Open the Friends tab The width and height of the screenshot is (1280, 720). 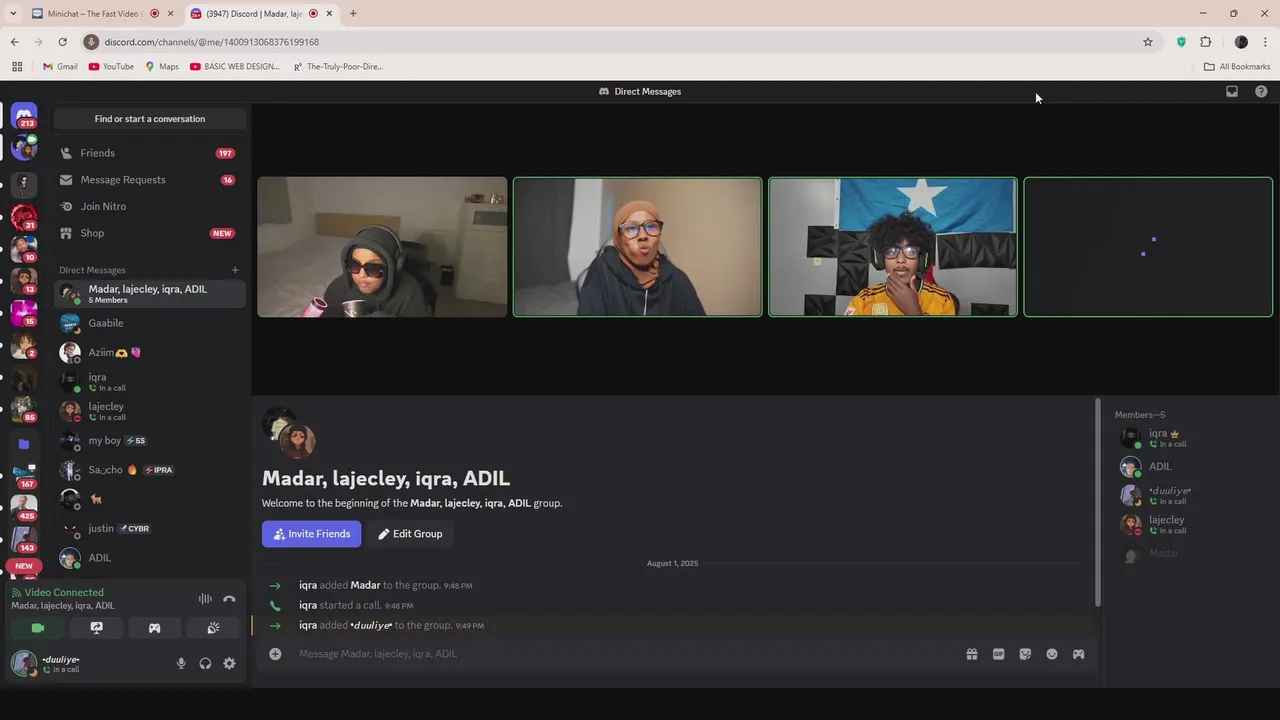[x=150, y=153]
